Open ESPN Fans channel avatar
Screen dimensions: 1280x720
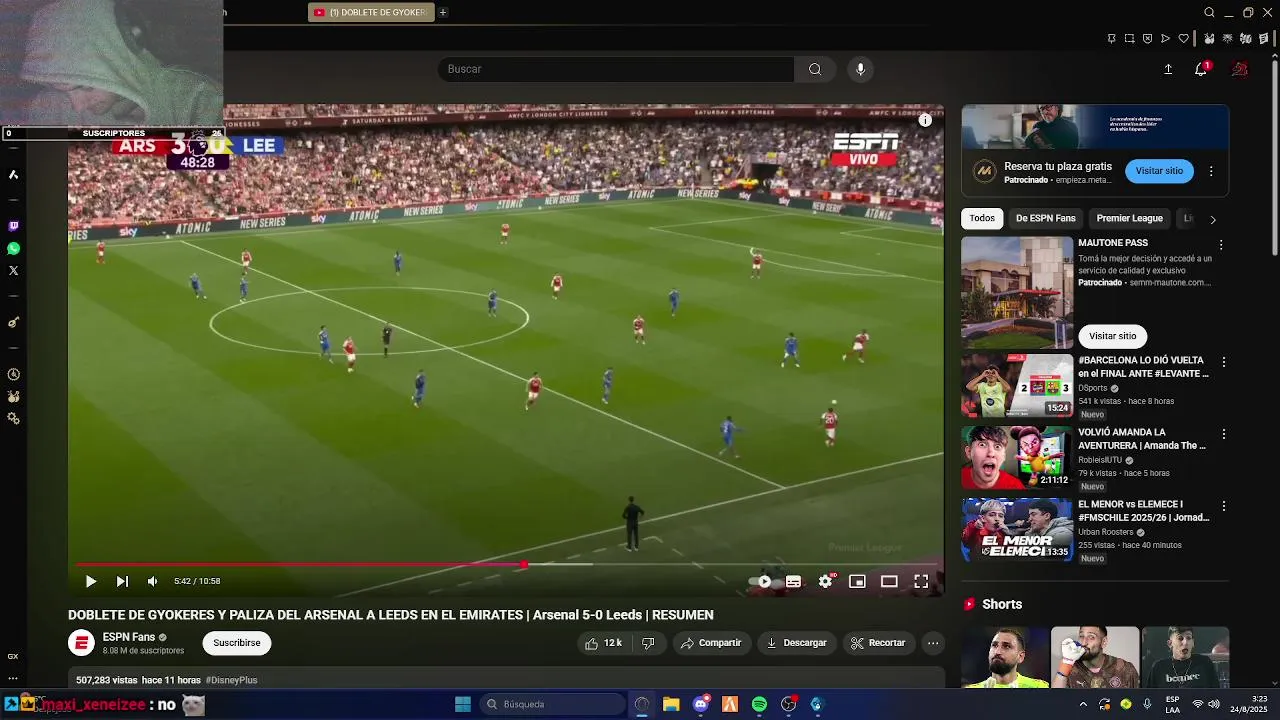click(81, 643)
